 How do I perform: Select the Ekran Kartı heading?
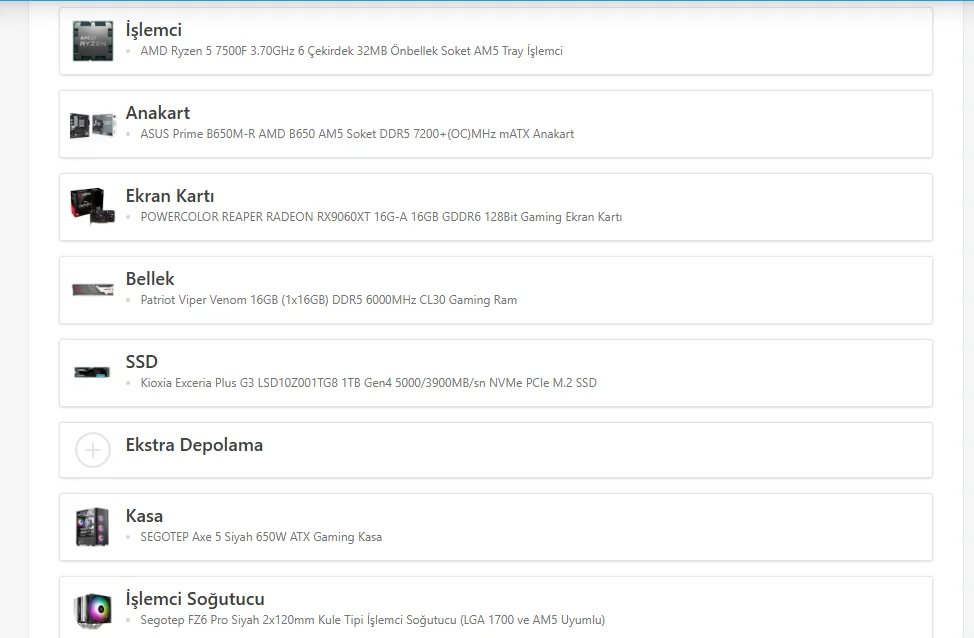[170, 196]
